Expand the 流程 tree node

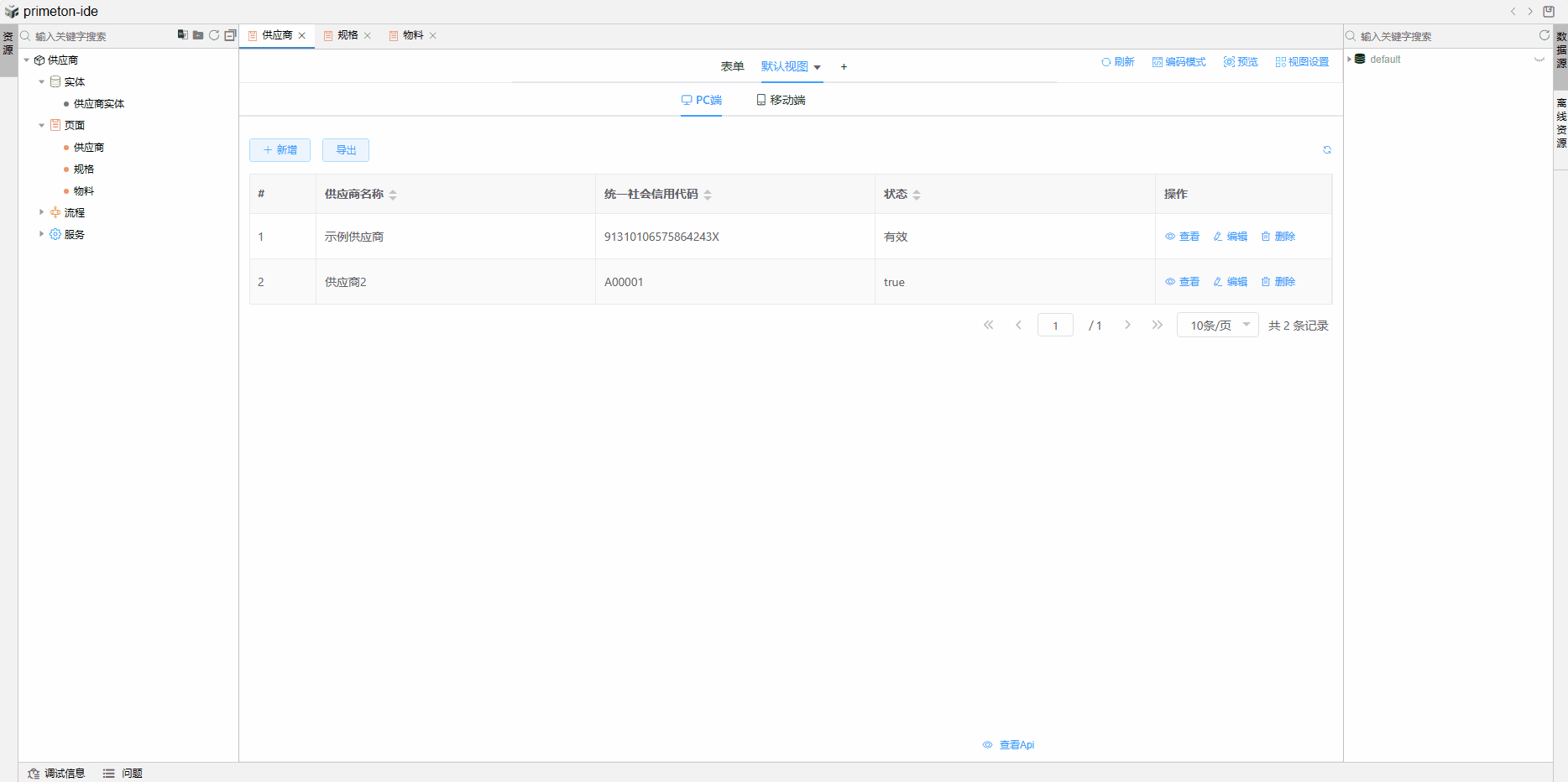click(x=41, y=212)
